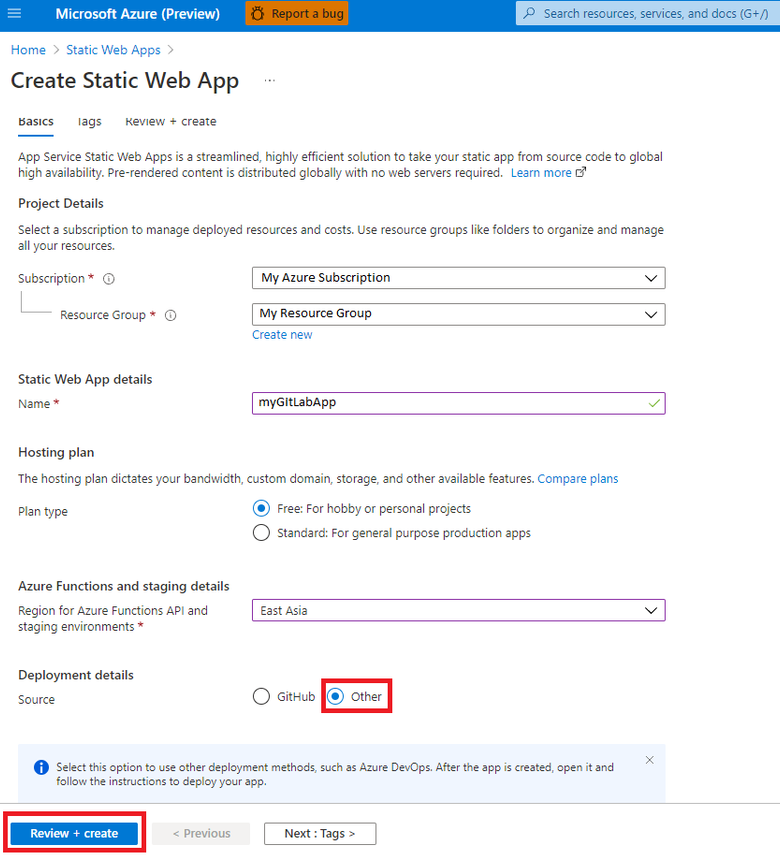
Task: Expand the My Resource Group dropdown
Action: [459, 314]
